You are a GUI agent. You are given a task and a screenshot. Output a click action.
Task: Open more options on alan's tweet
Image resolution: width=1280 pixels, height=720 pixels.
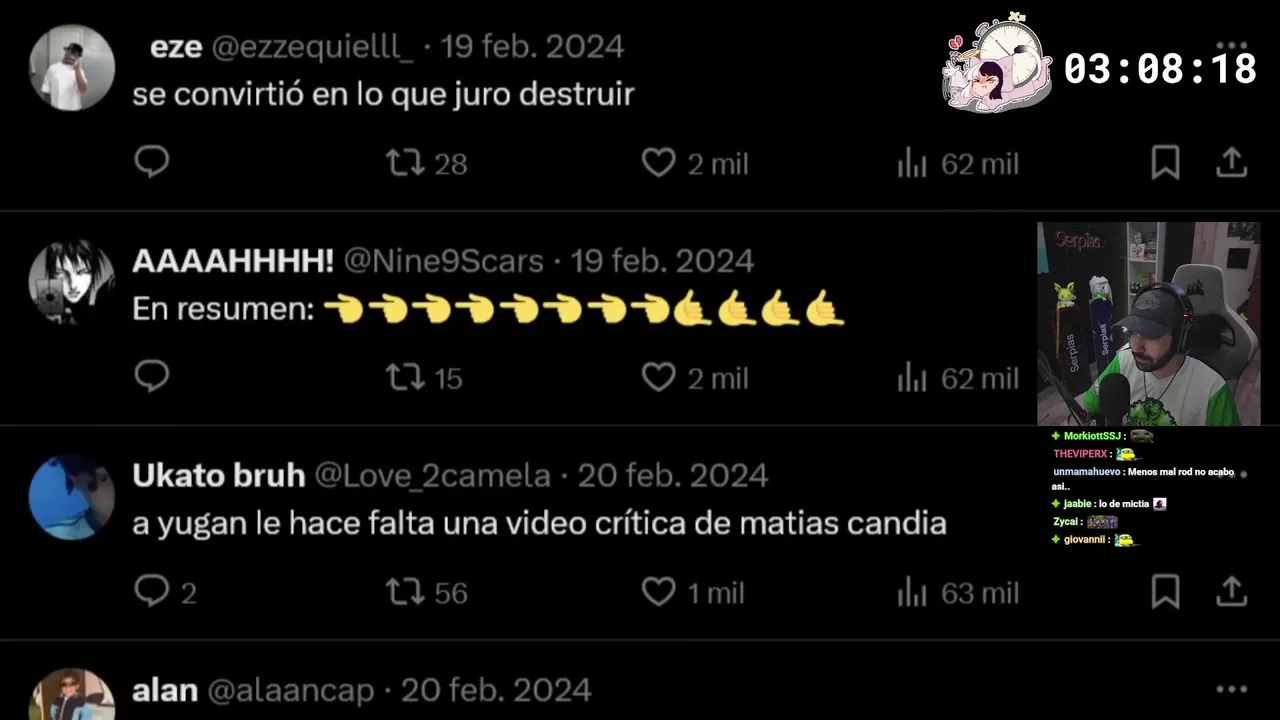coord(1231,689)
